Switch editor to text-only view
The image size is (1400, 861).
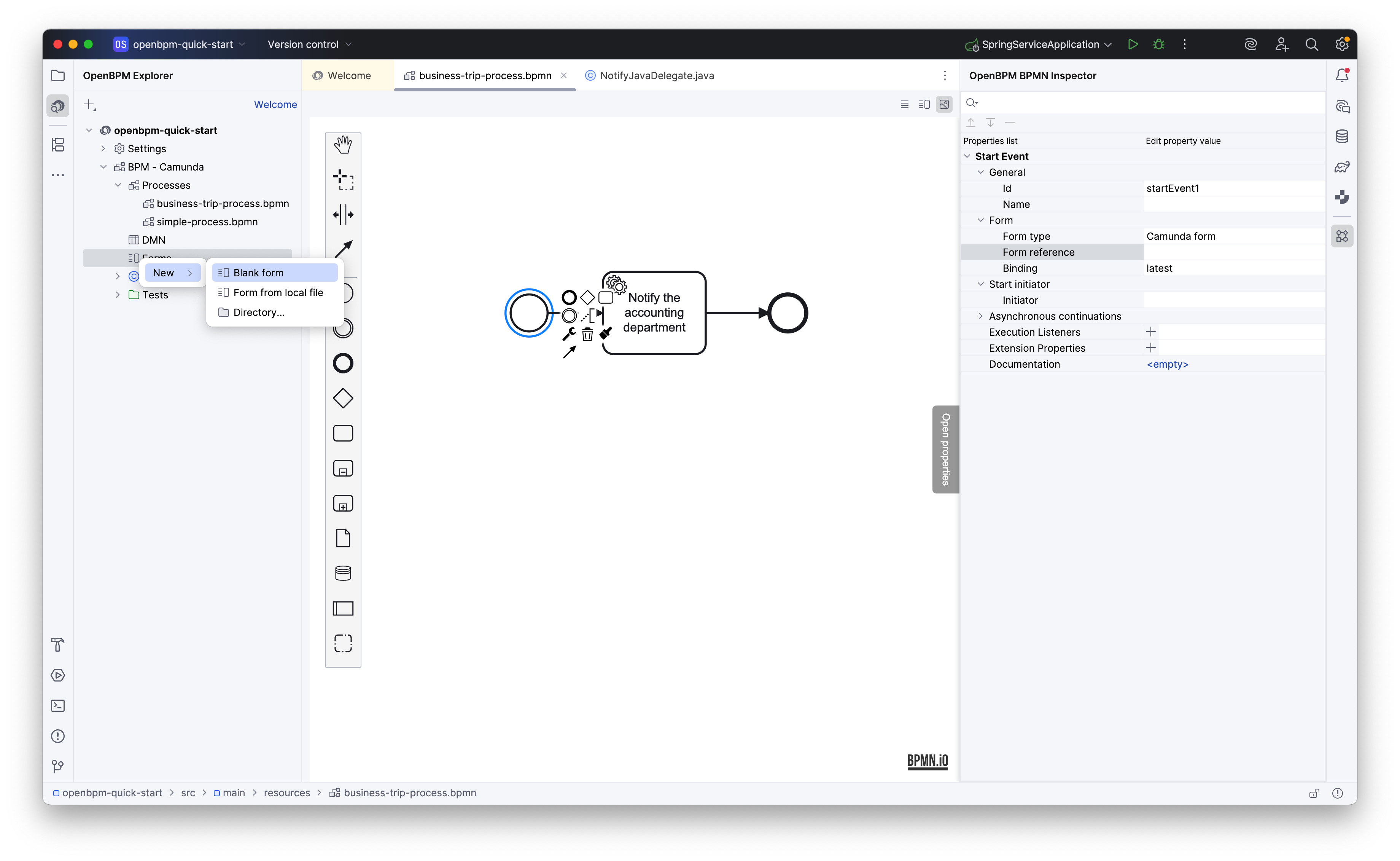pyautogui.click(x=904, y=104)
